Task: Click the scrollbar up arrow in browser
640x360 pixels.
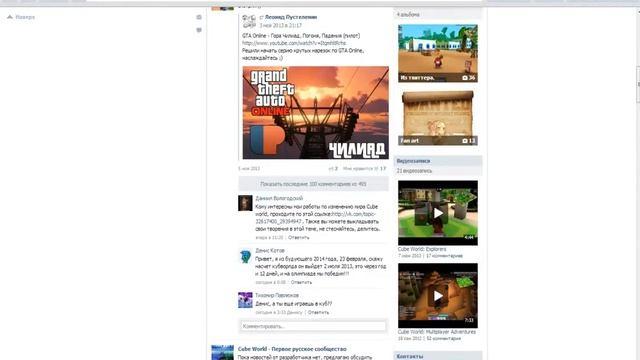Action: click(638, 11)
